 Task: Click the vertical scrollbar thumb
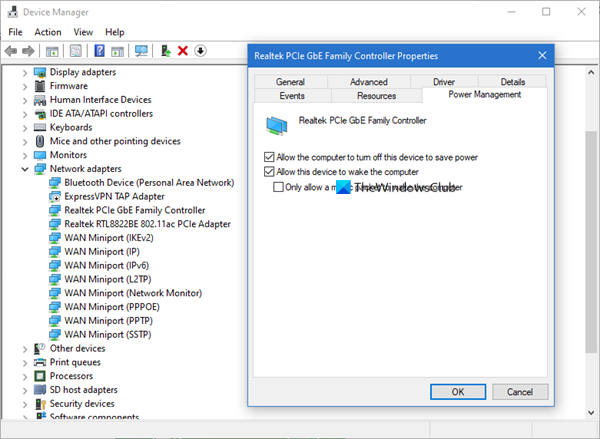[x=591, y=242]
